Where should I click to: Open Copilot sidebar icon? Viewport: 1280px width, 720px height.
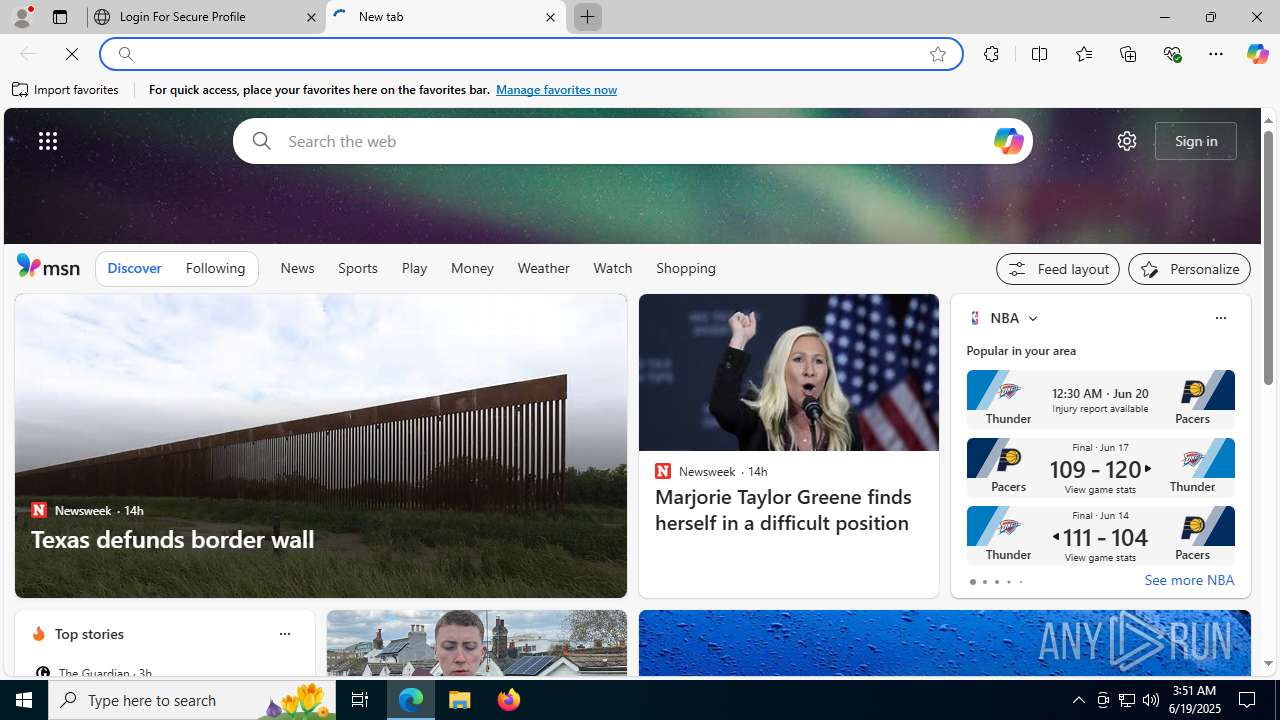click(1257, 54)
